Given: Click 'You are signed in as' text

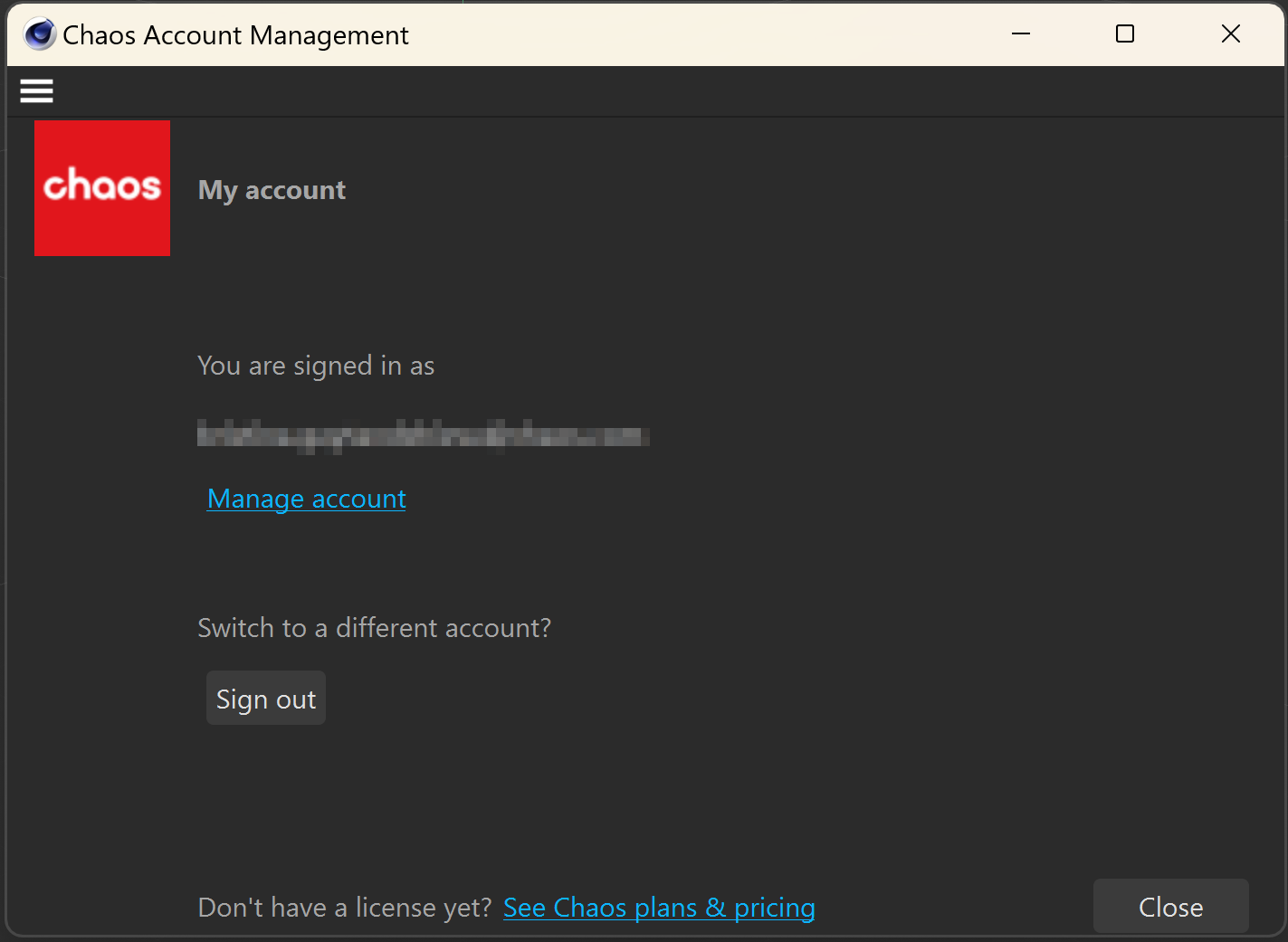Looking at the screenshot, I should (316, 366).
